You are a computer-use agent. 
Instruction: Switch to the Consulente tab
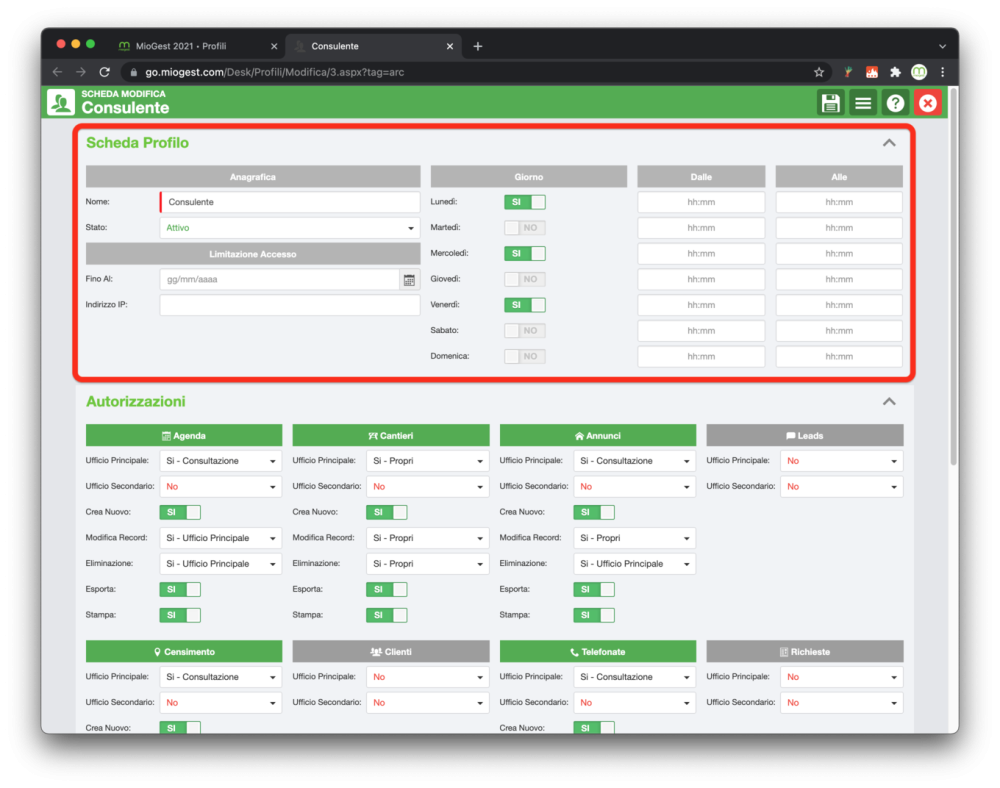[373, 46]
